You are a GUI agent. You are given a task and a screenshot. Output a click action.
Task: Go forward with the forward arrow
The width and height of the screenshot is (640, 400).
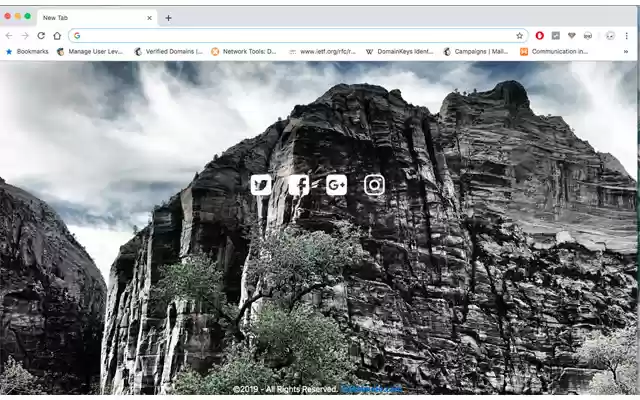point(25,36)
